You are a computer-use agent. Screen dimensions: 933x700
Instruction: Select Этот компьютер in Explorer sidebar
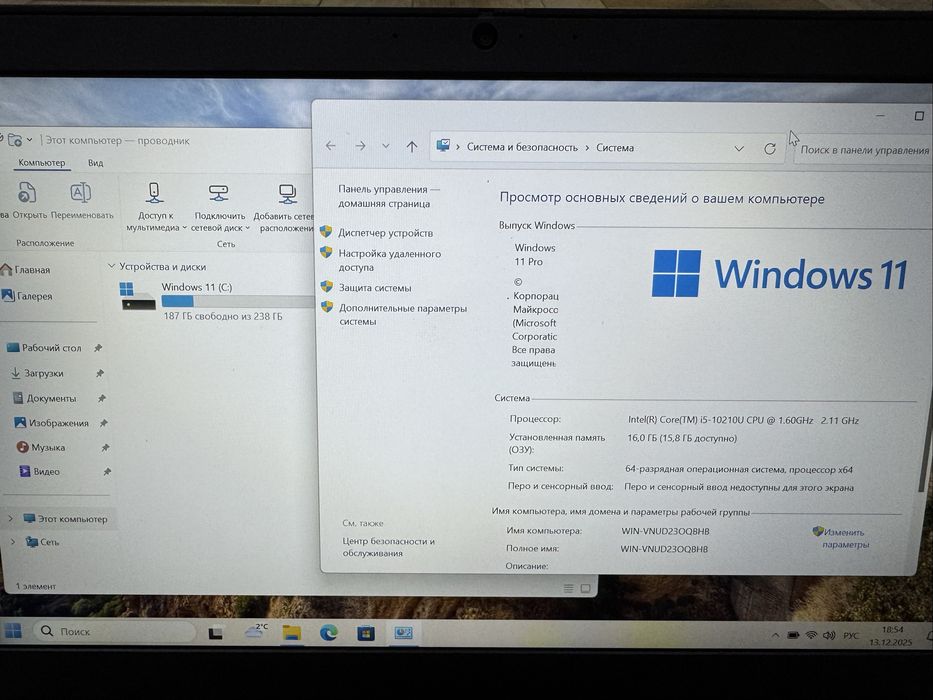tap(65, 518)
